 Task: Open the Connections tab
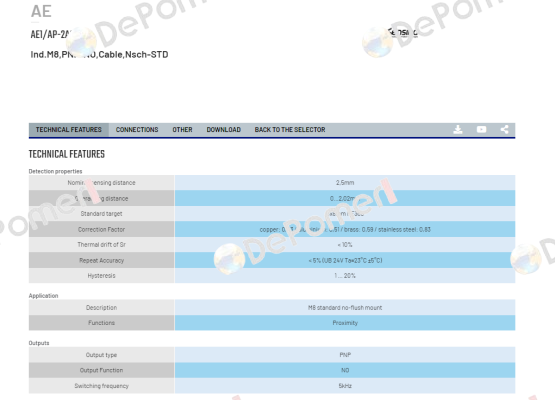[x=137, y=130]
